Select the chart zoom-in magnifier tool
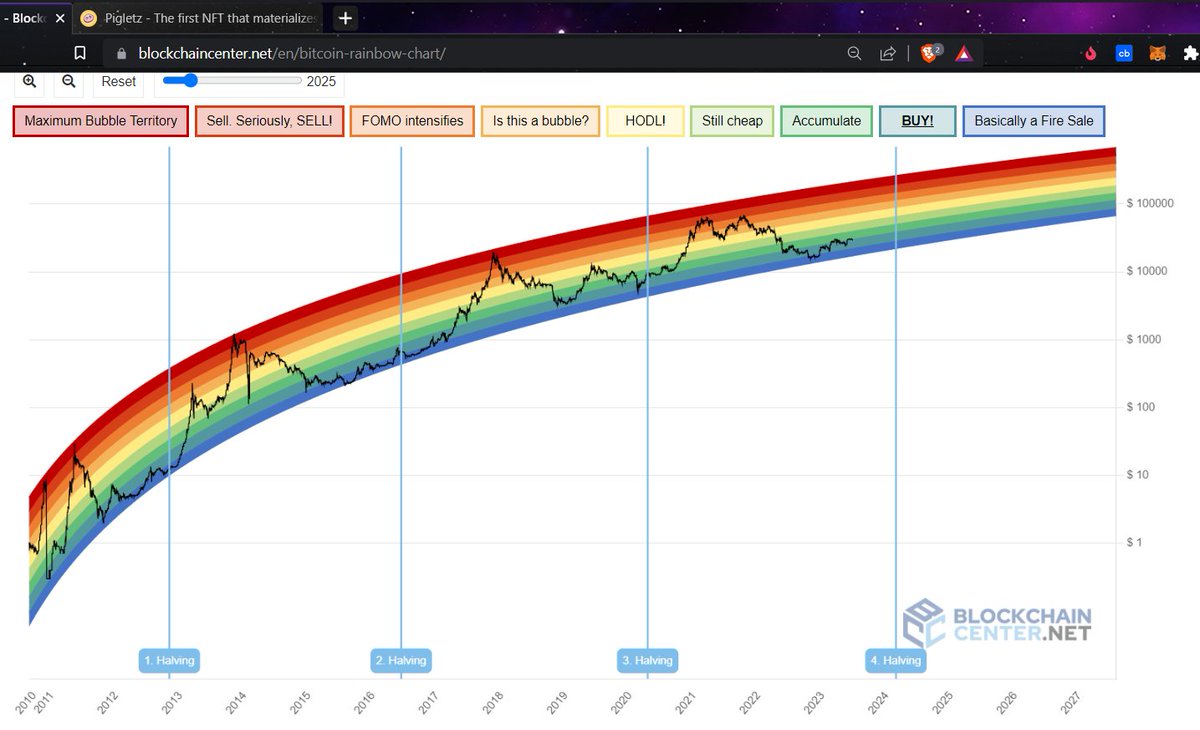Viewport: 1200px width, 730px height. pos(29,81)
